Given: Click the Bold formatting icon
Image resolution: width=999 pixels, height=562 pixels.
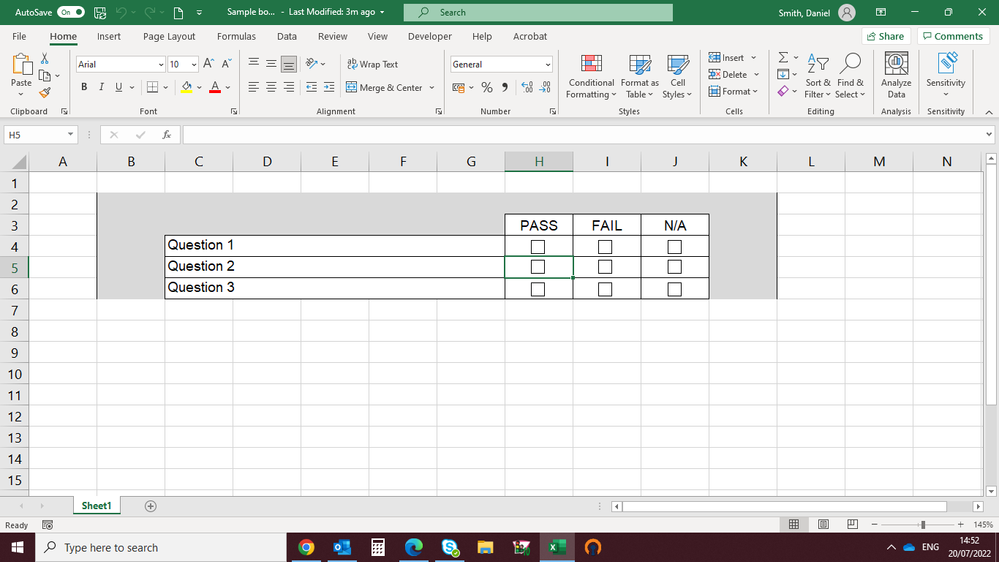Looking at the screenshot, I should pos(83,87).
